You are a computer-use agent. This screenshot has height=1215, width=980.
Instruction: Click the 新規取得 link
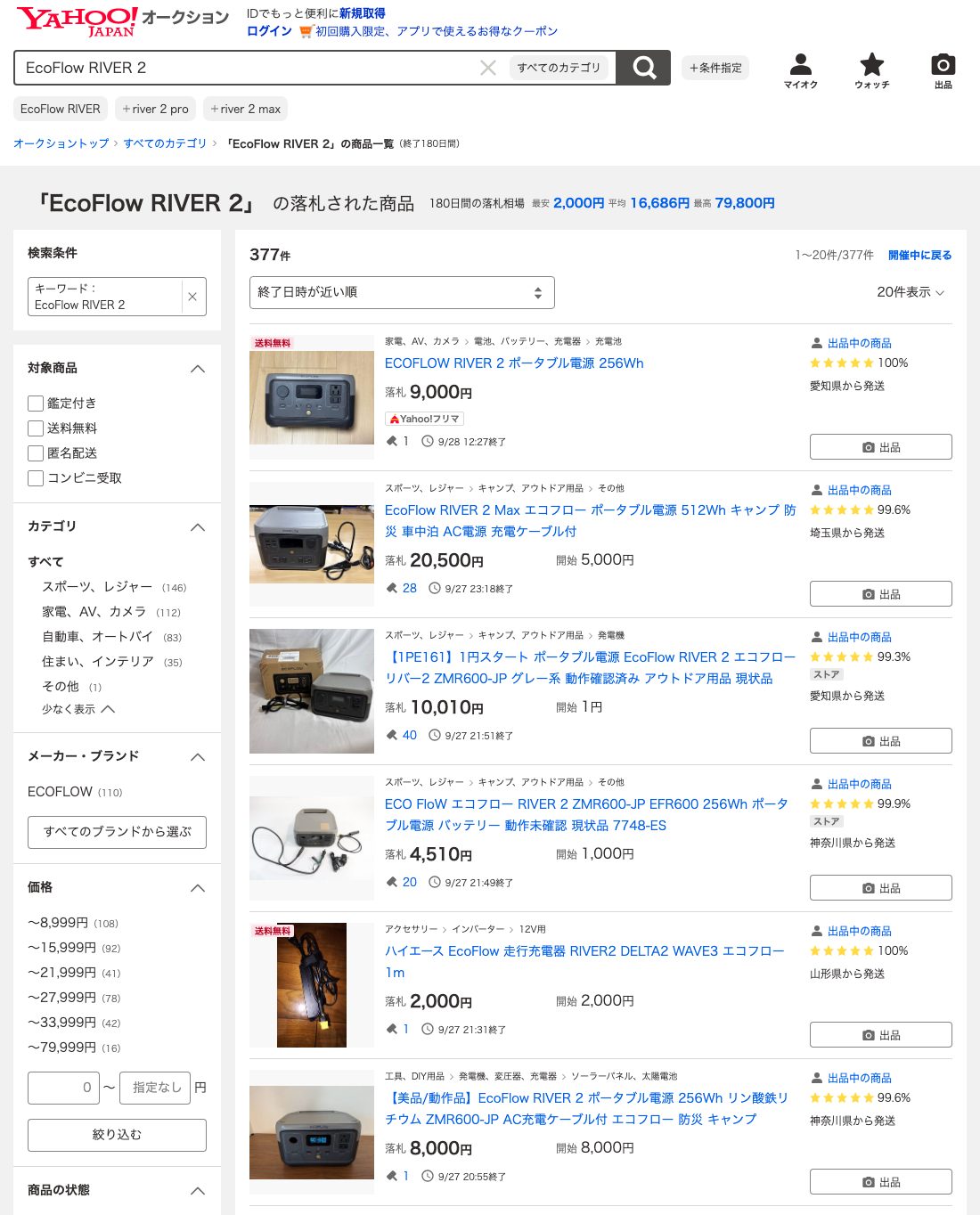(363, 13)
